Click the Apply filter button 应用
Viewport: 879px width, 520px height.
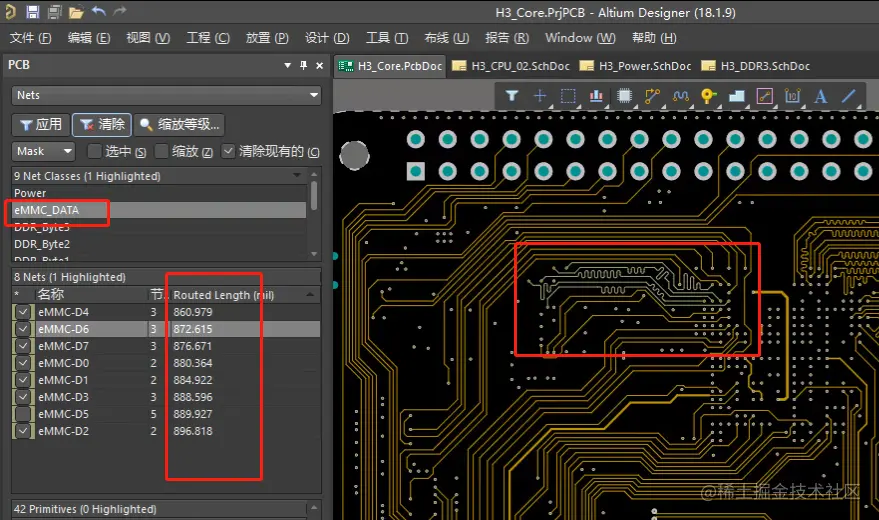point(41,124)
